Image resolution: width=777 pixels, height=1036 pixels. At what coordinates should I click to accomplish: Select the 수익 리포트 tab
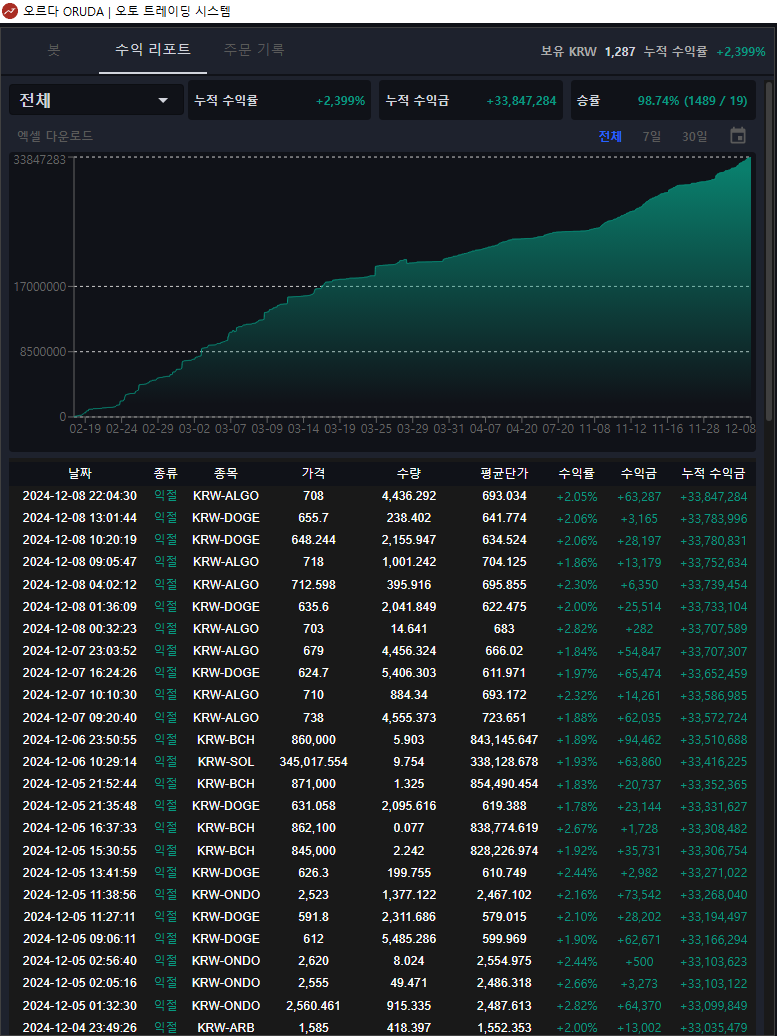153,50
